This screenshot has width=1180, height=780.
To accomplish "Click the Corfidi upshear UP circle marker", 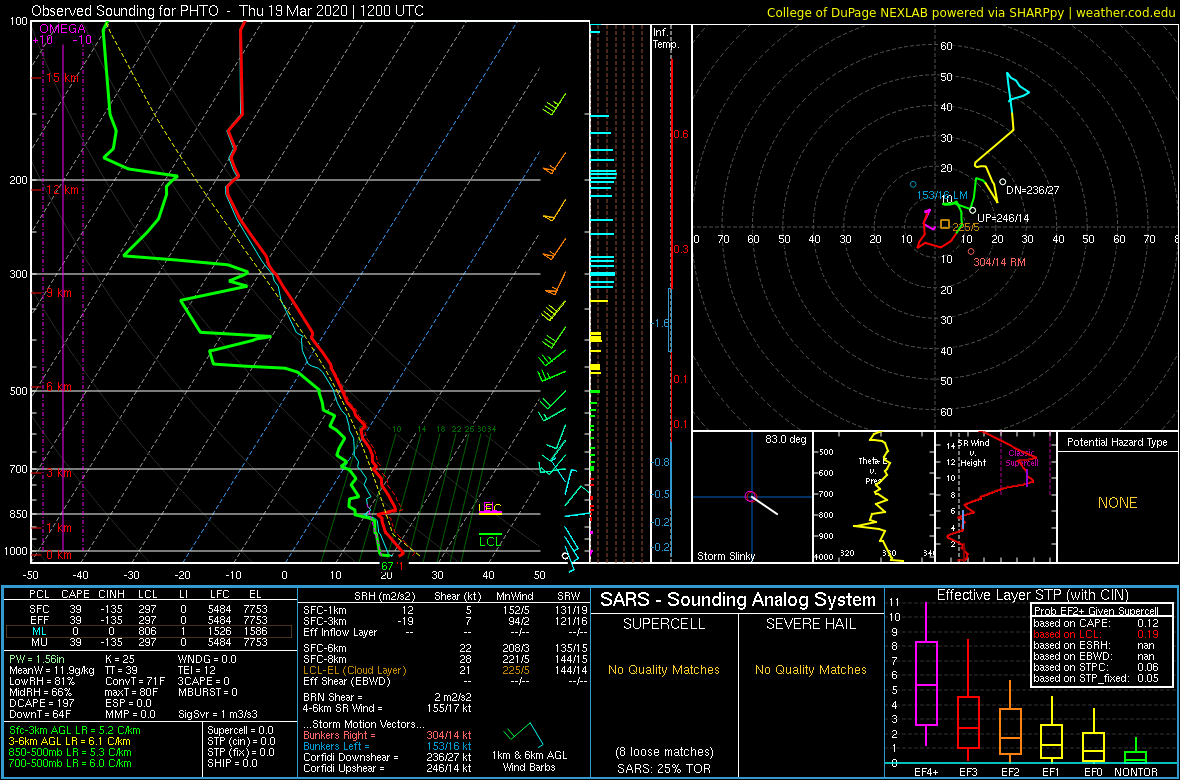I will click(973, 211).
